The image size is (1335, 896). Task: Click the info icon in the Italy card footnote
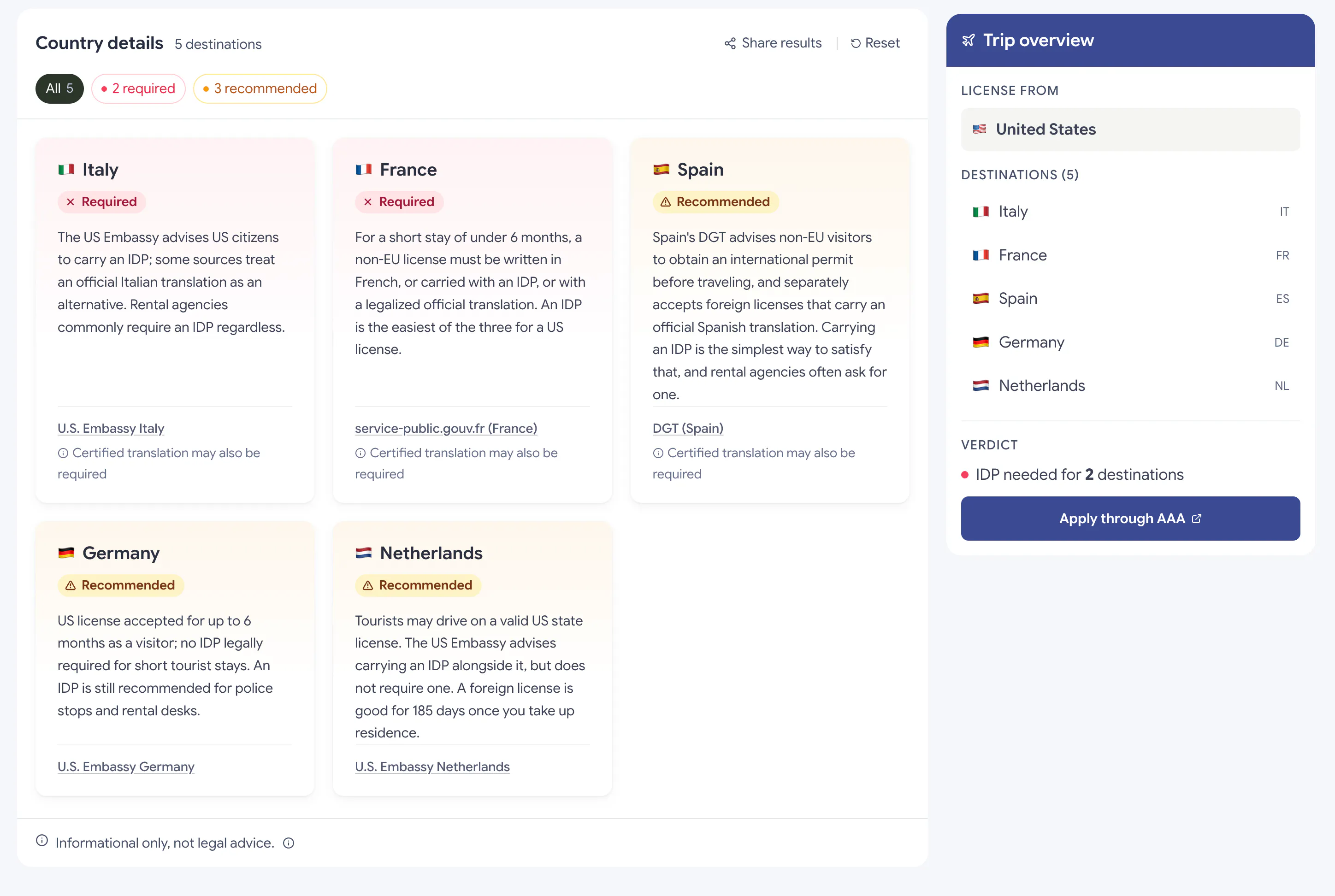pyautogui.click(x=63, y=453)
